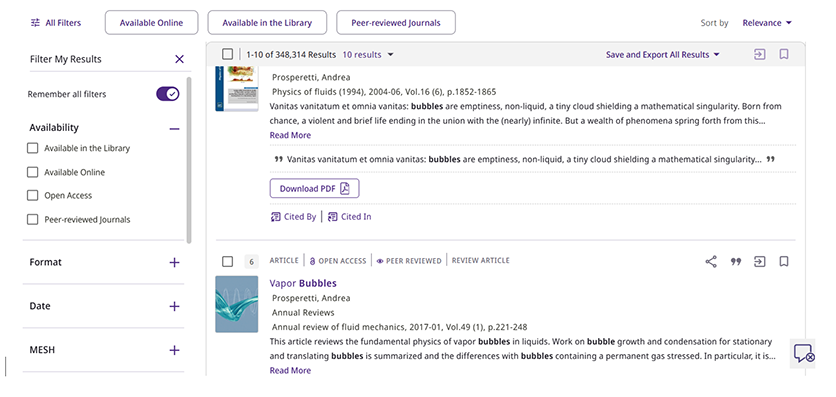The width and height of the screenshot is (836, 397).
Task: Click the Peer-reviewed Journals pill button
Action: click(x=396, y=23)
